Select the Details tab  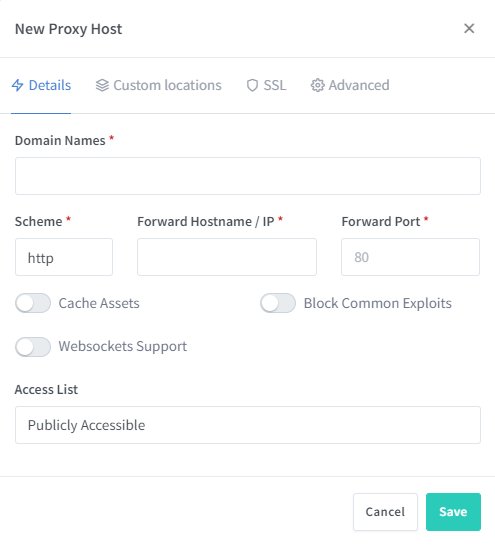click(x=41, y=85)
